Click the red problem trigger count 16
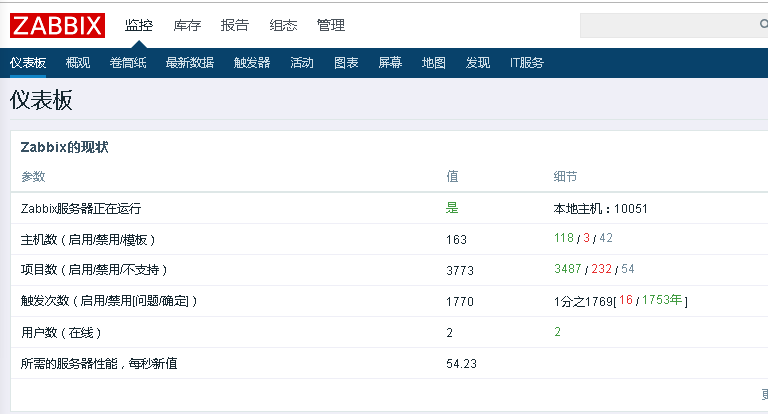Image resolution: width=768 pixels, height=414 pixels. (x=626, y=300)
